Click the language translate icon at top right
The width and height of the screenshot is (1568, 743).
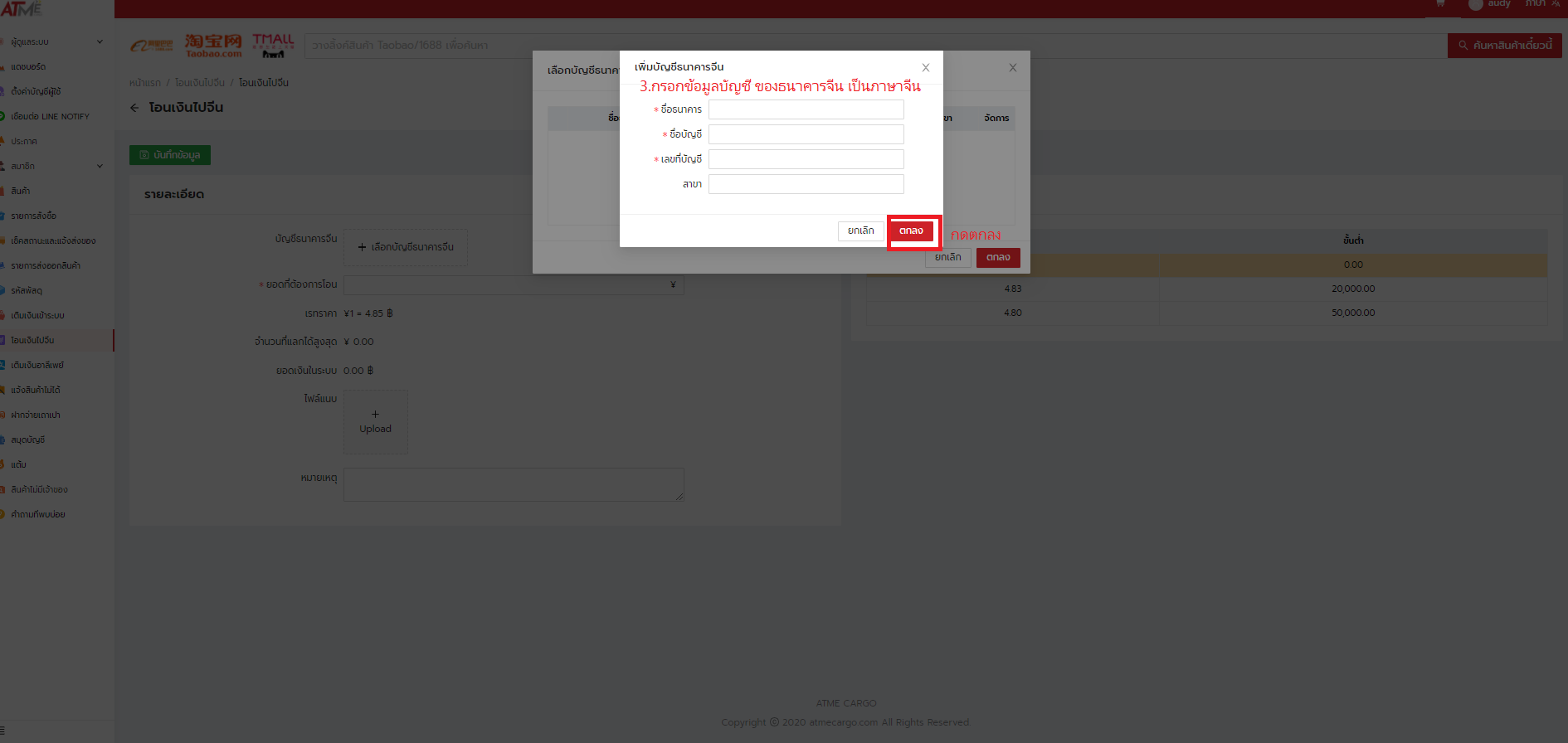pyautogui.click(x=1556, y=4)
